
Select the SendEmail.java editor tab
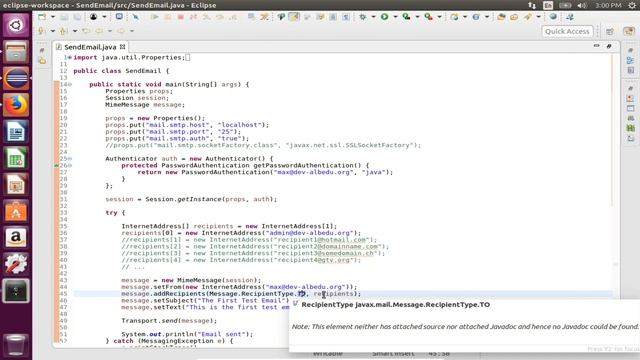click(90, 47)
